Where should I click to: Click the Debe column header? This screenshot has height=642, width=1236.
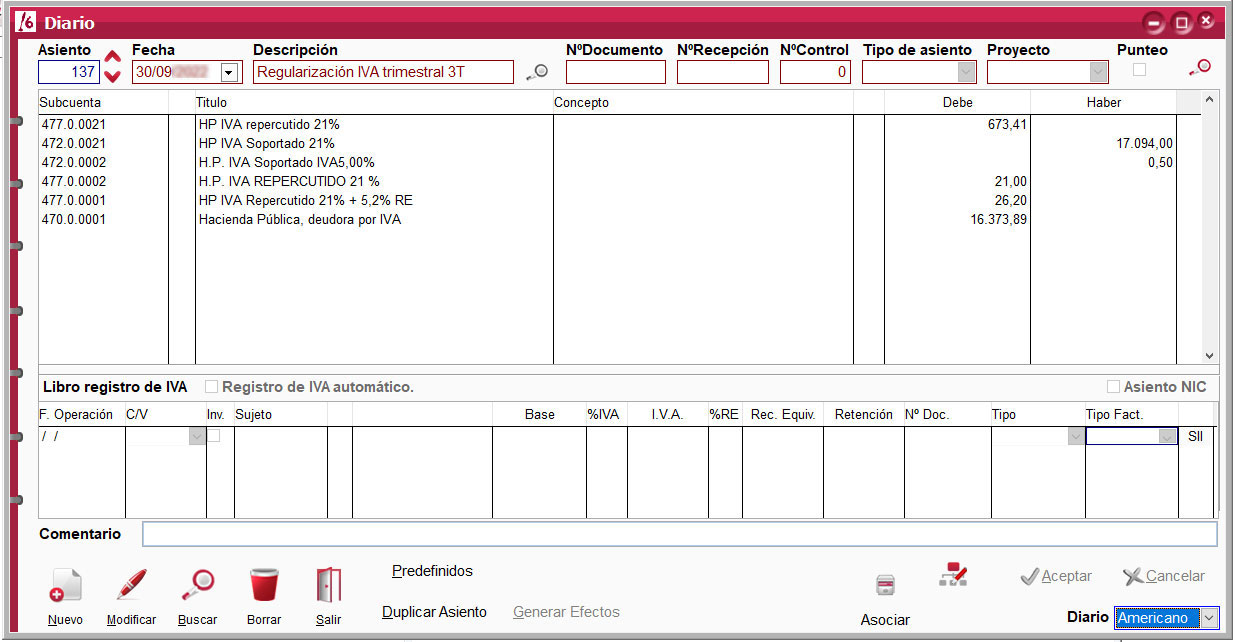(958, 103)
